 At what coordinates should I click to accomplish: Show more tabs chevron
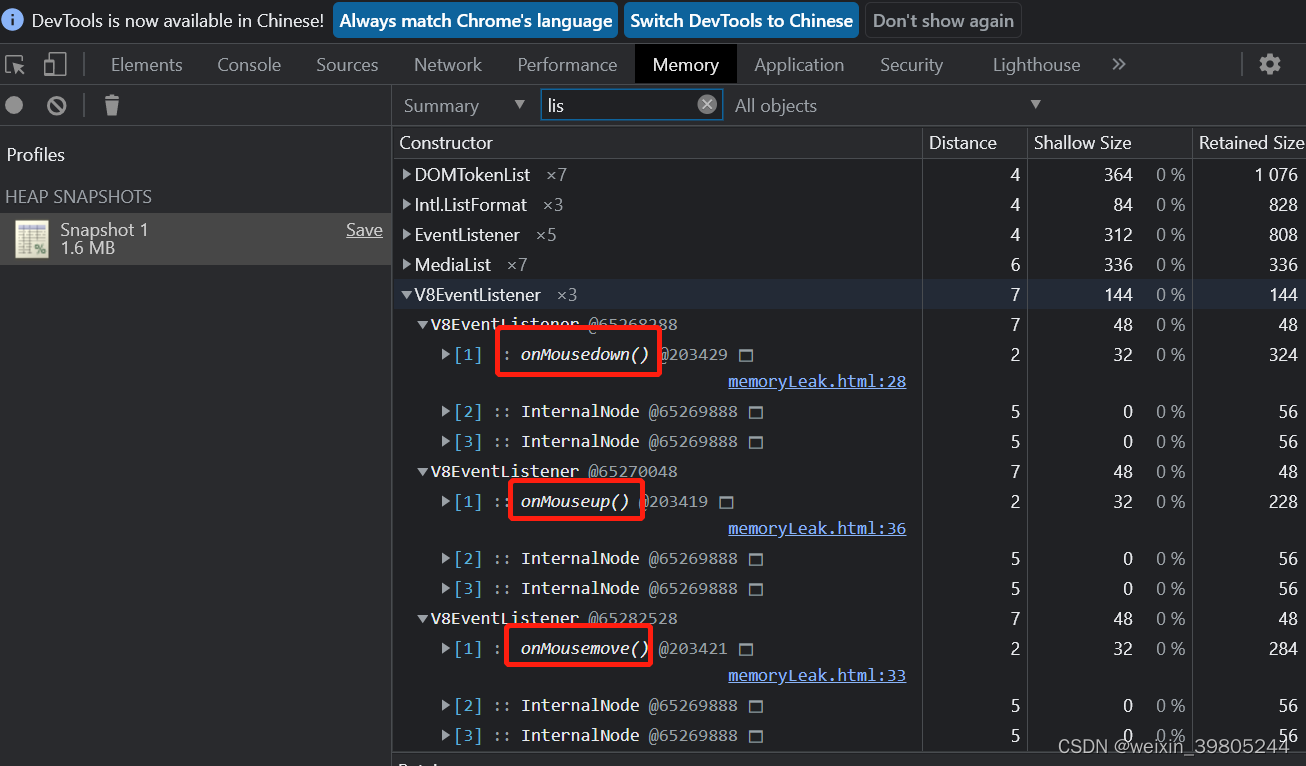click(x=1119, y=64)
